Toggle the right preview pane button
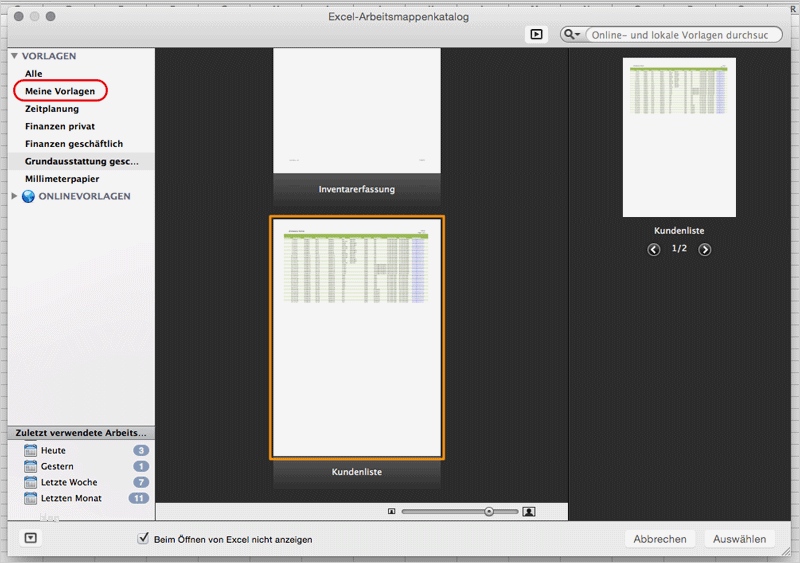This screenshot has width=800, height=563. click(x=536, y=34)
